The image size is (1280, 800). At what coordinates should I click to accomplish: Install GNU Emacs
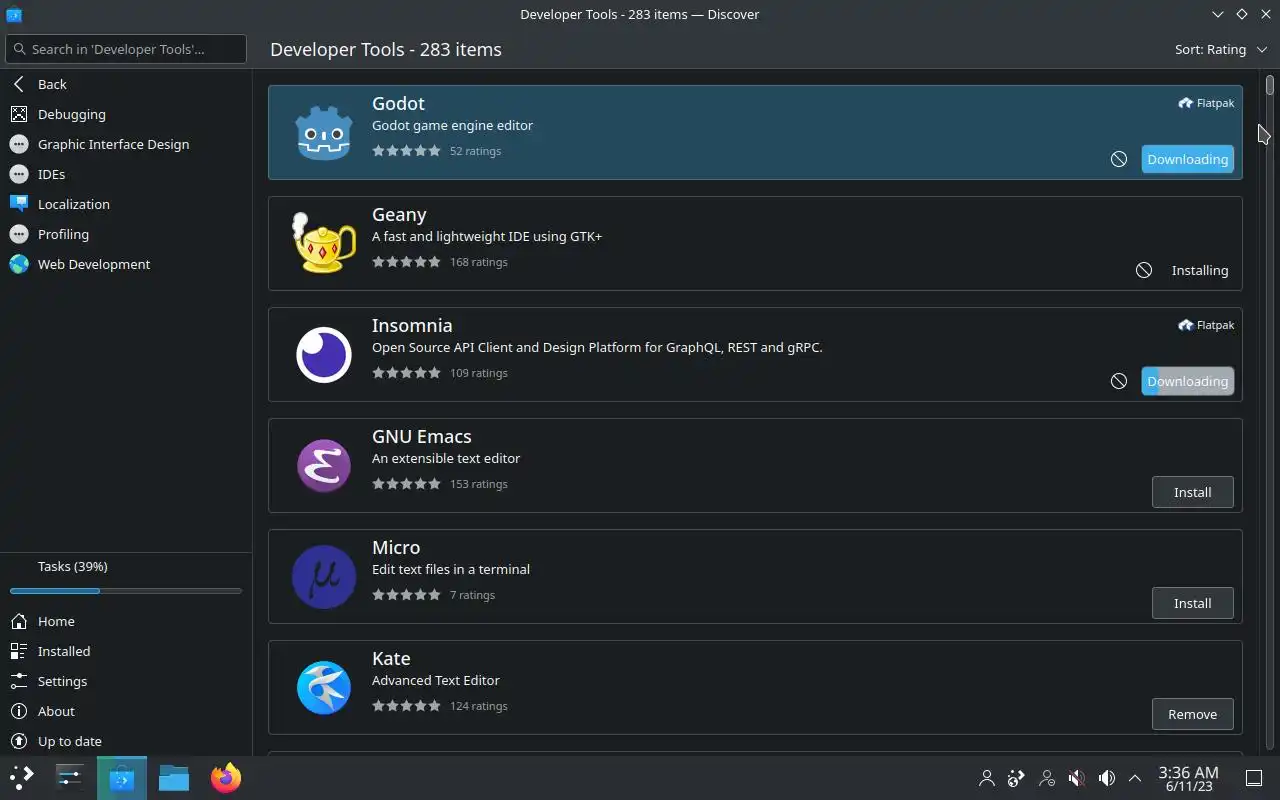pos(1192,492)
